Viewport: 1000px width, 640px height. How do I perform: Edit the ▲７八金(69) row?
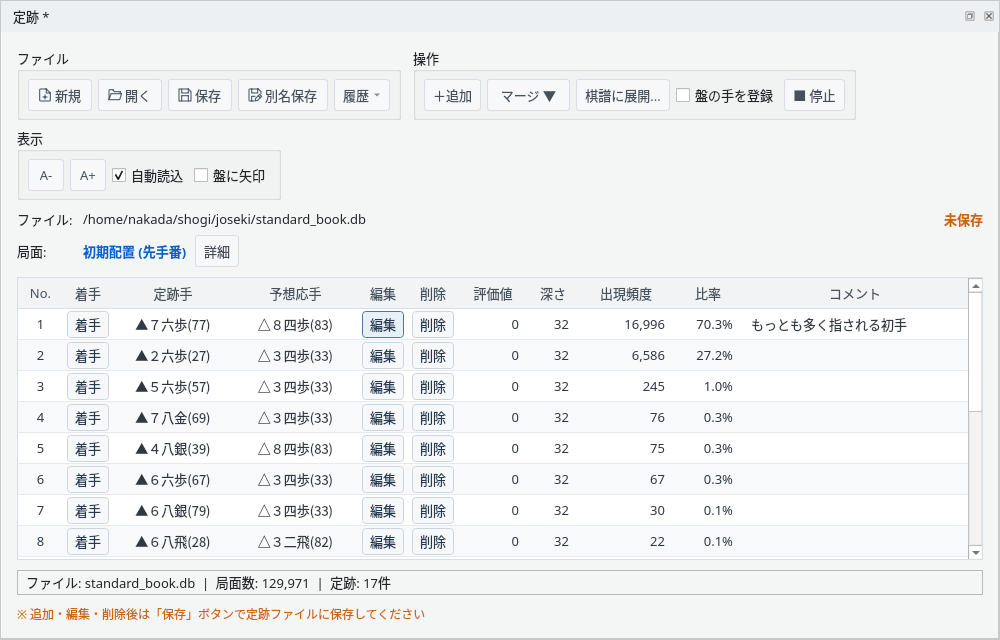383,418
